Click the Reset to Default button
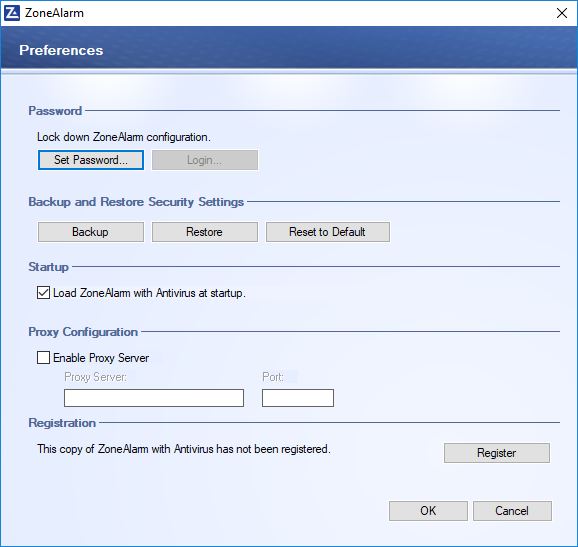 [x=328, y=232]
